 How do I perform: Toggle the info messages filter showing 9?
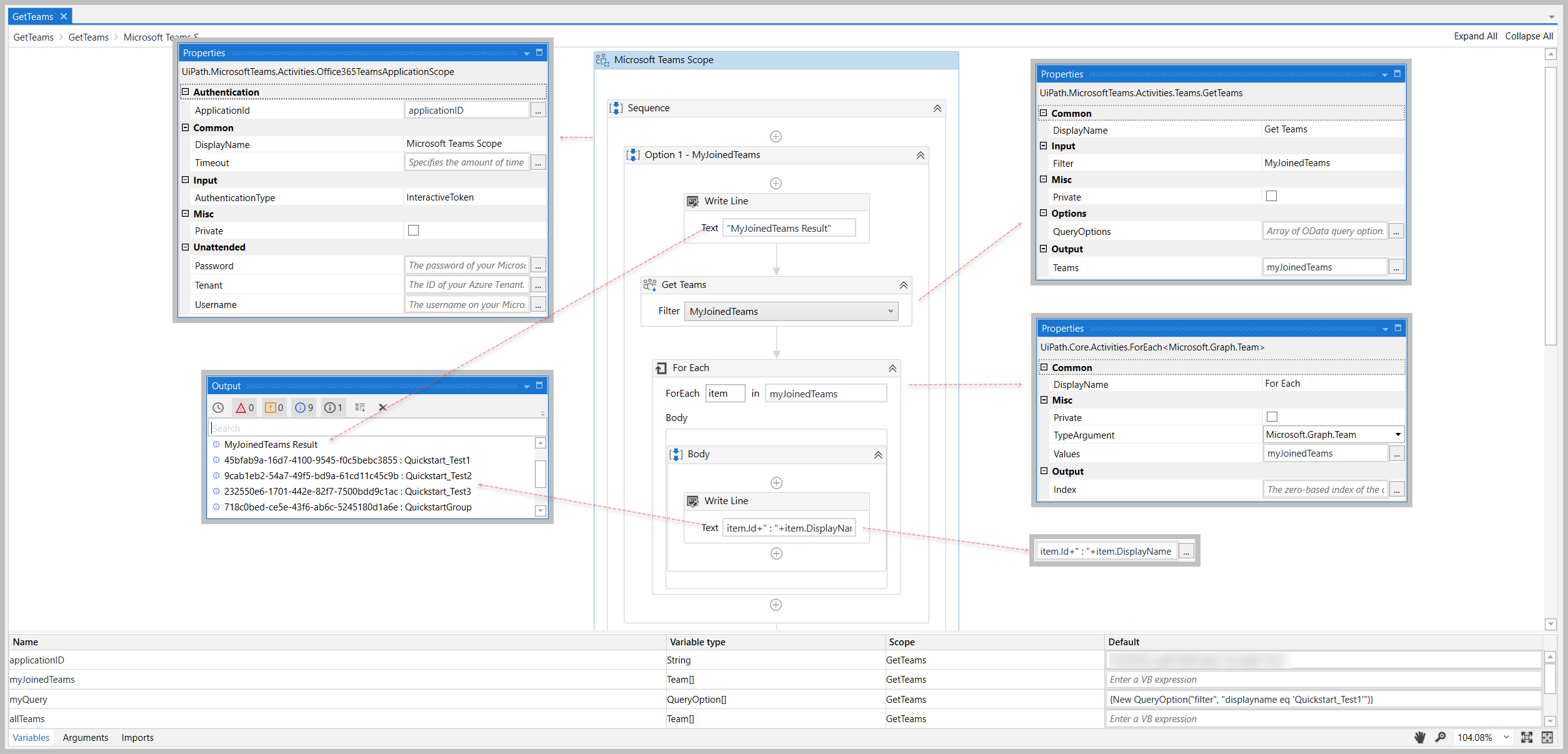(304, 407)
